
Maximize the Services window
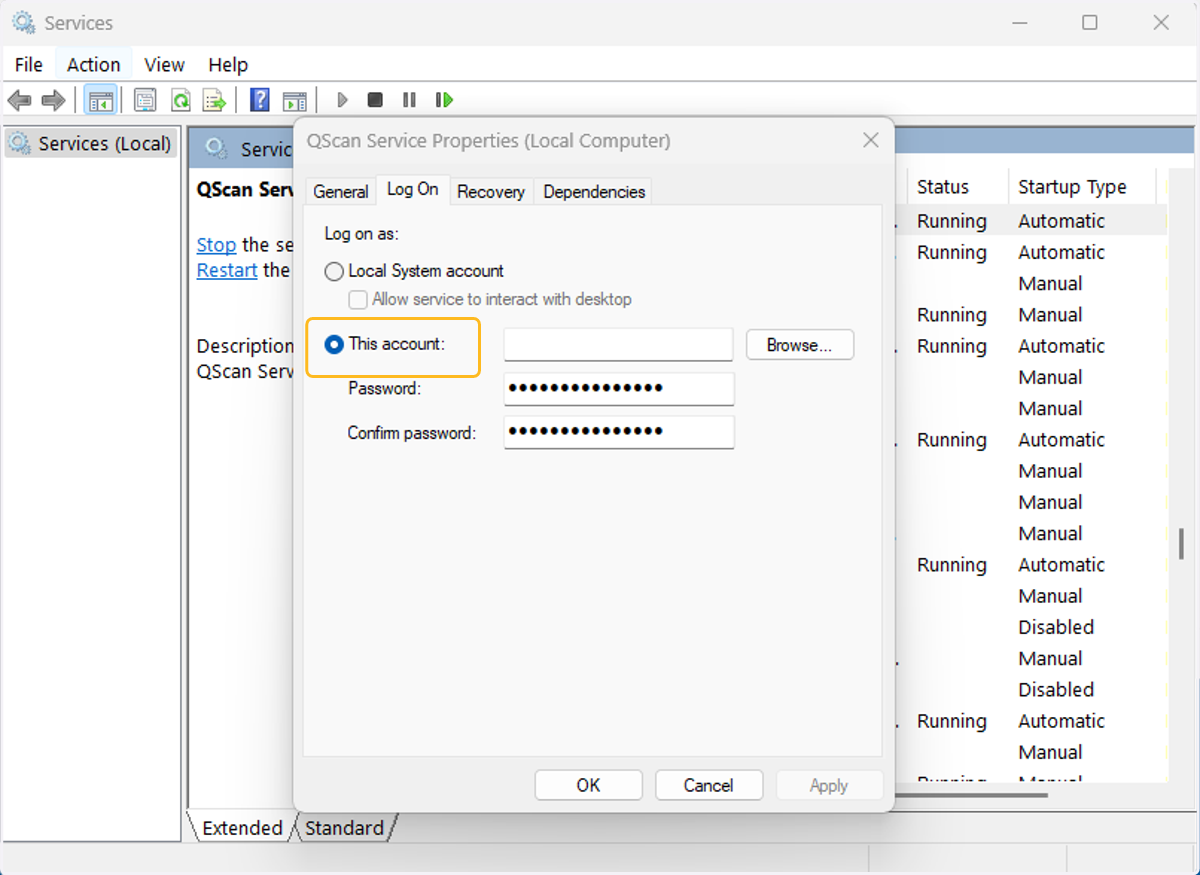[1090, 22]
